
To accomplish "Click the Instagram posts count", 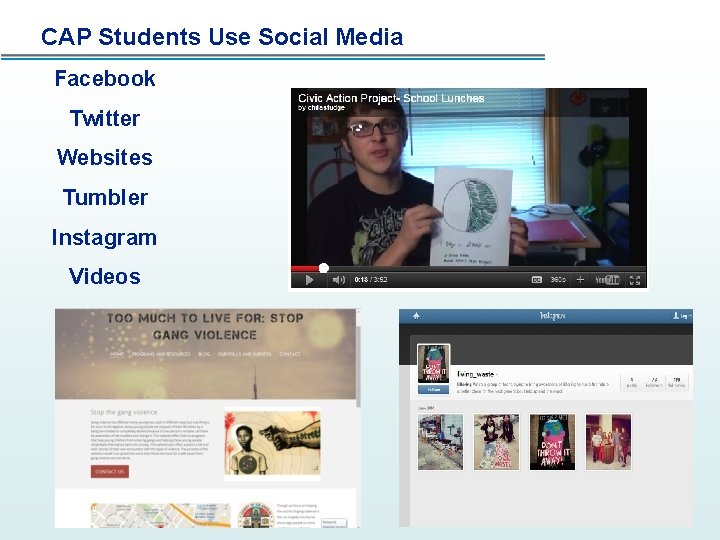I will pos(632,382).
